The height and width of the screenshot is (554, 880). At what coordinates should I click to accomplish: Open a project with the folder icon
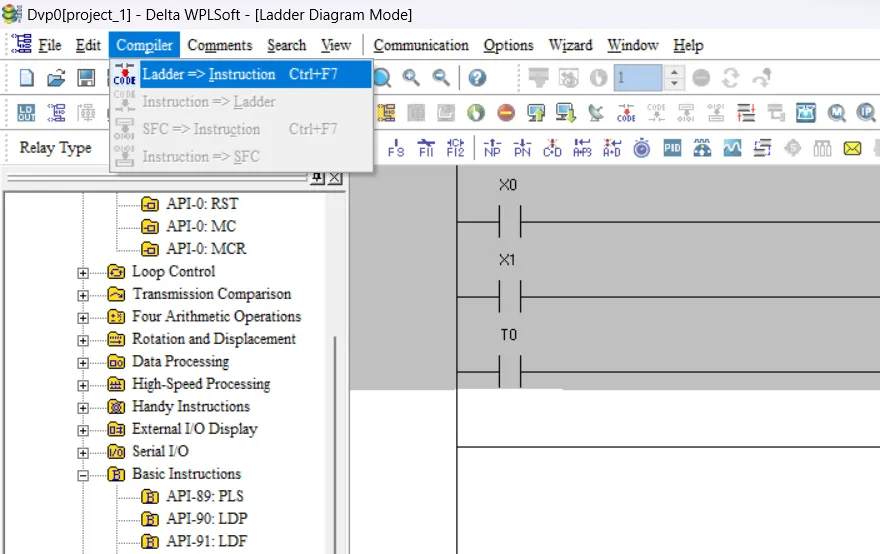pos(56,77)
